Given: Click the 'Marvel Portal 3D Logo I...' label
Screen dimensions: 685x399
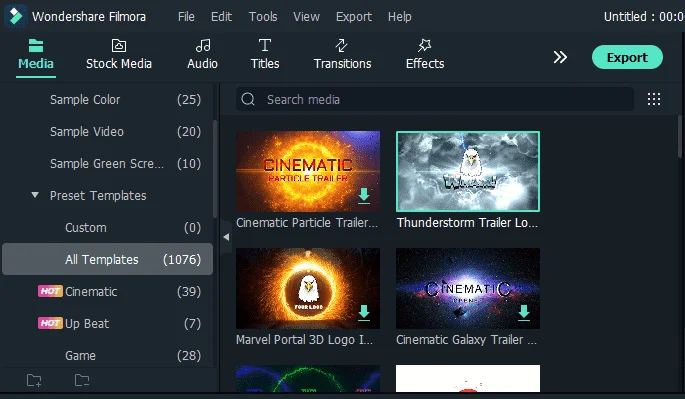Looking at the screenshot, I should (304, 340).
